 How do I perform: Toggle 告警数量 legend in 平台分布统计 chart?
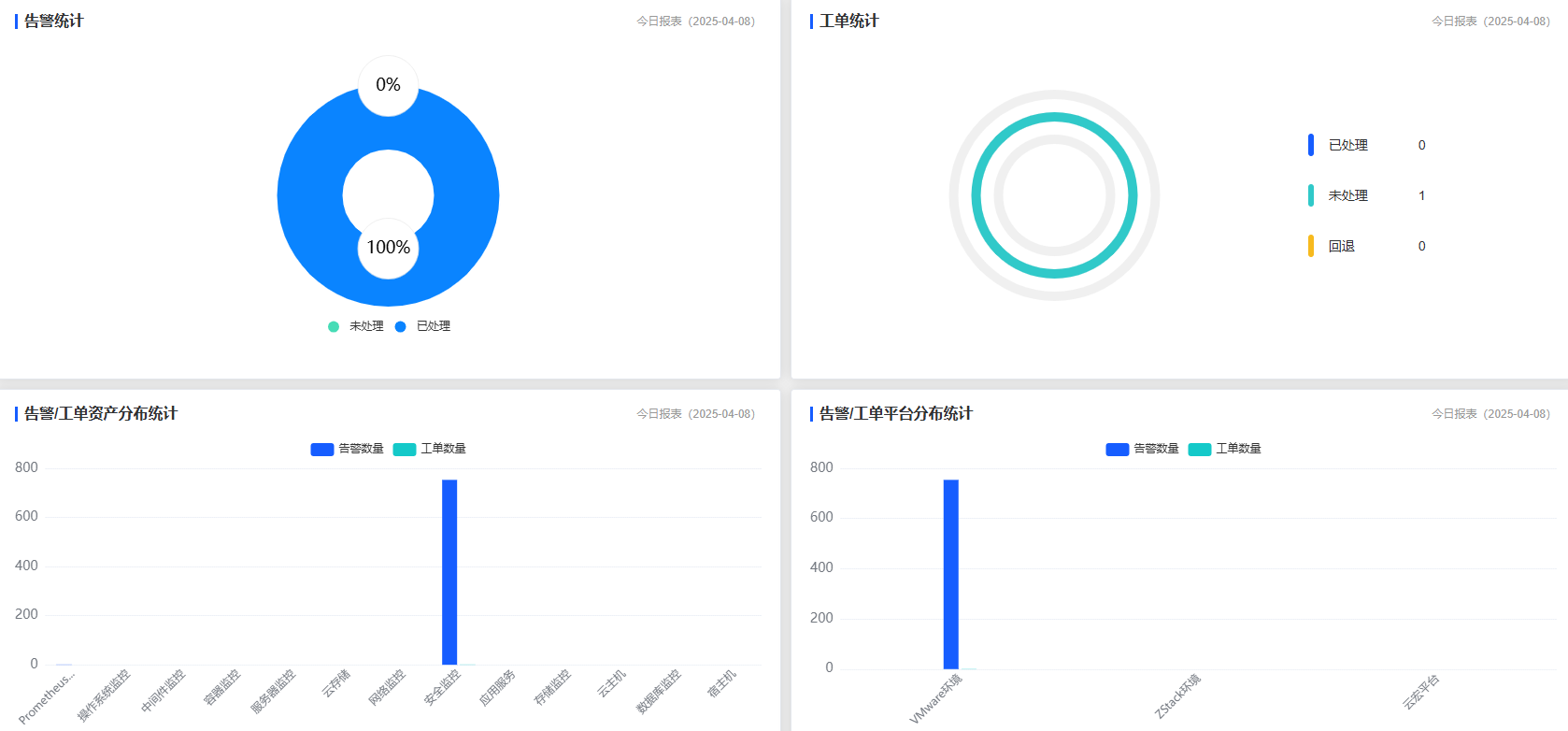pyautogui.click(x=1143, y=449)
